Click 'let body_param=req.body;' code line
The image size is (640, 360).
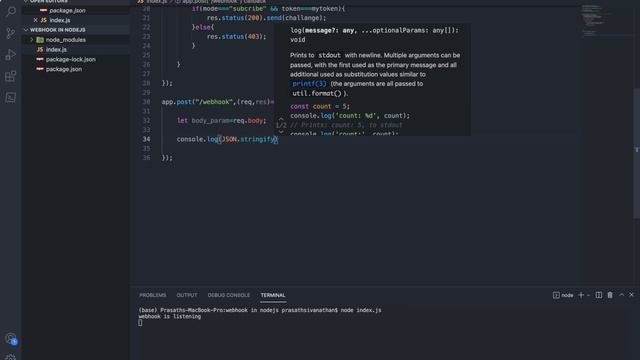222,121
